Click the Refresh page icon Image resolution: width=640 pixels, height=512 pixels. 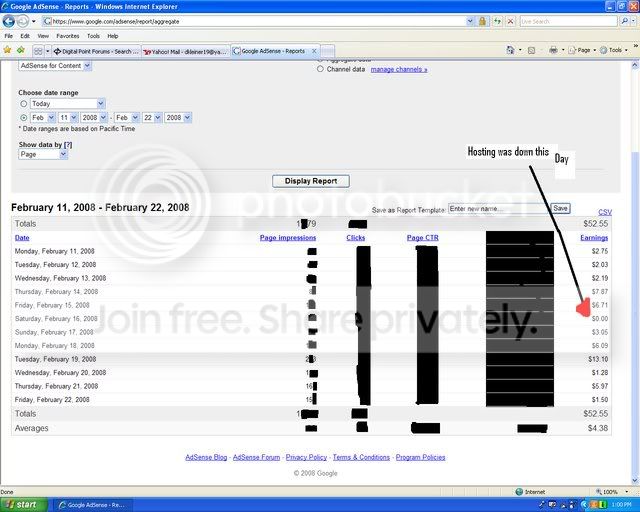coord(497,21)
